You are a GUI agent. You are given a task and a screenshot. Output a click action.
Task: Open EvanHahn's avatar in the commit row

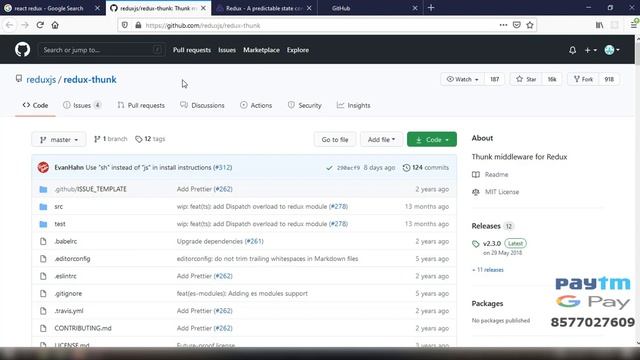[43, 167]
